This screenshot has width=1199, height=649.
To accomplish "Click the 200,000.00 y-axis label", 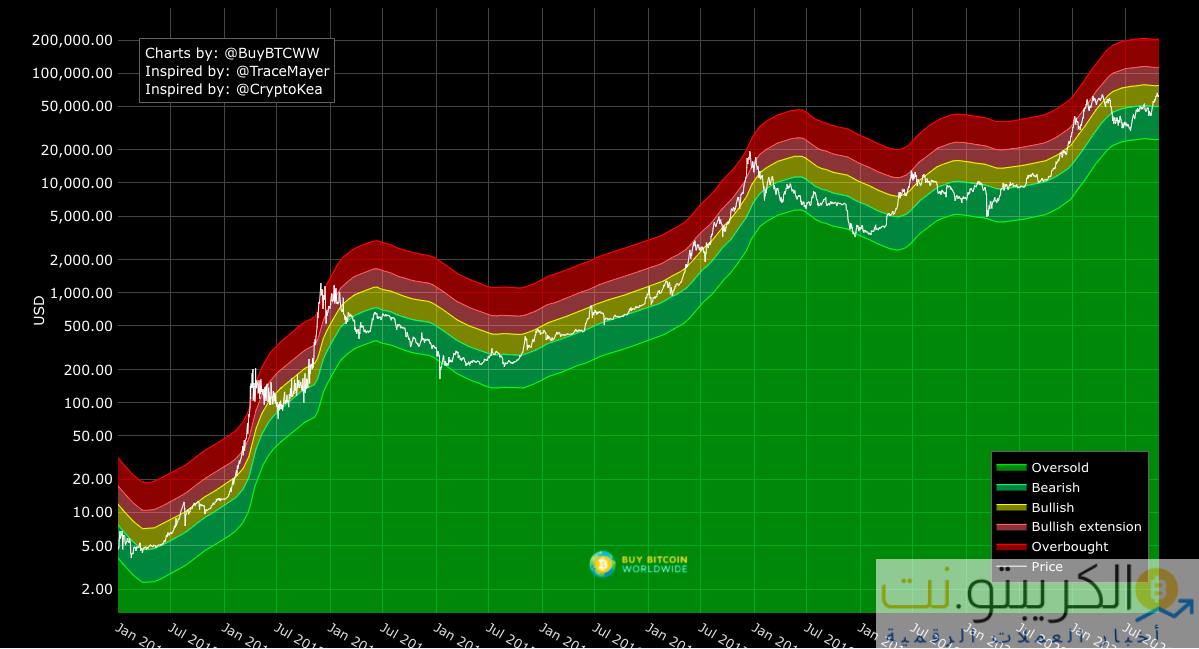I will 73,40.
